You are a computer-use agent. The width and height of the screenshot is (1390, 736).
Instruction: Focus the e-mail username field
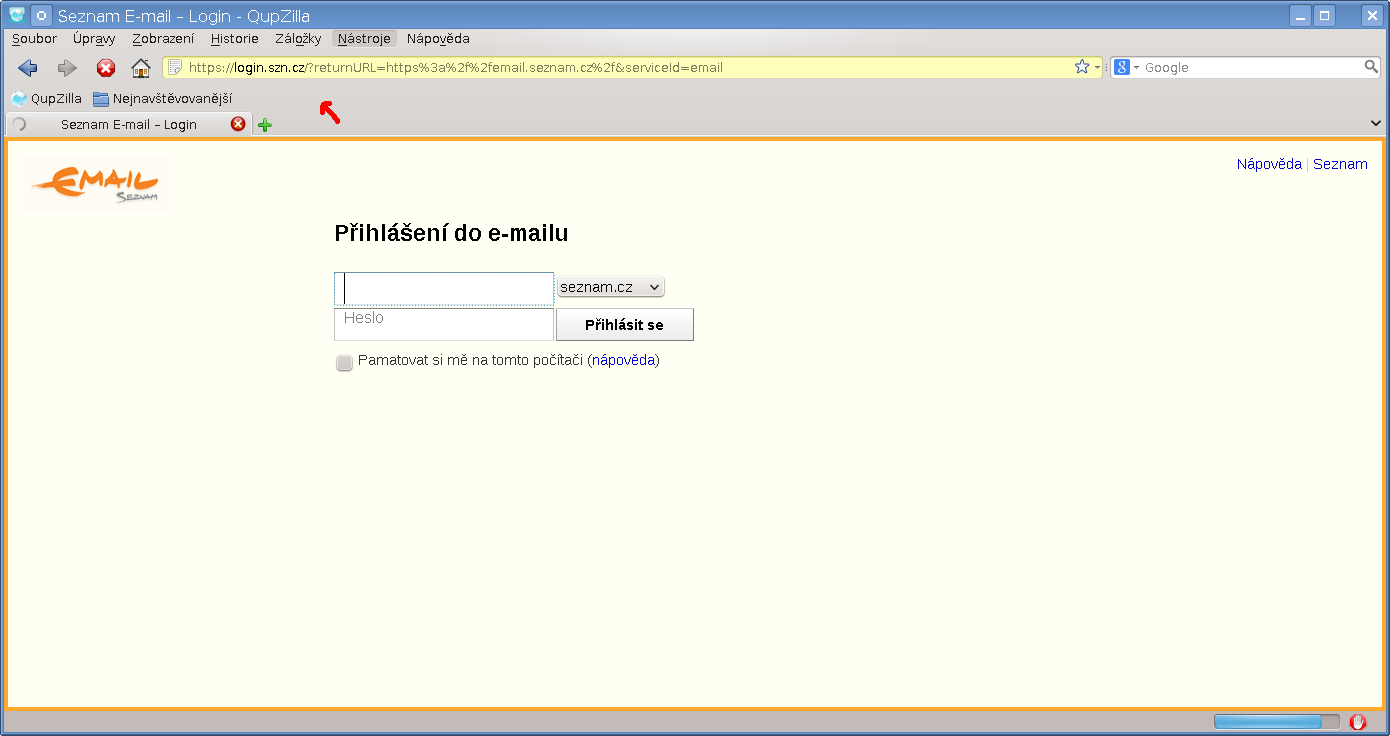coord(444,288)
